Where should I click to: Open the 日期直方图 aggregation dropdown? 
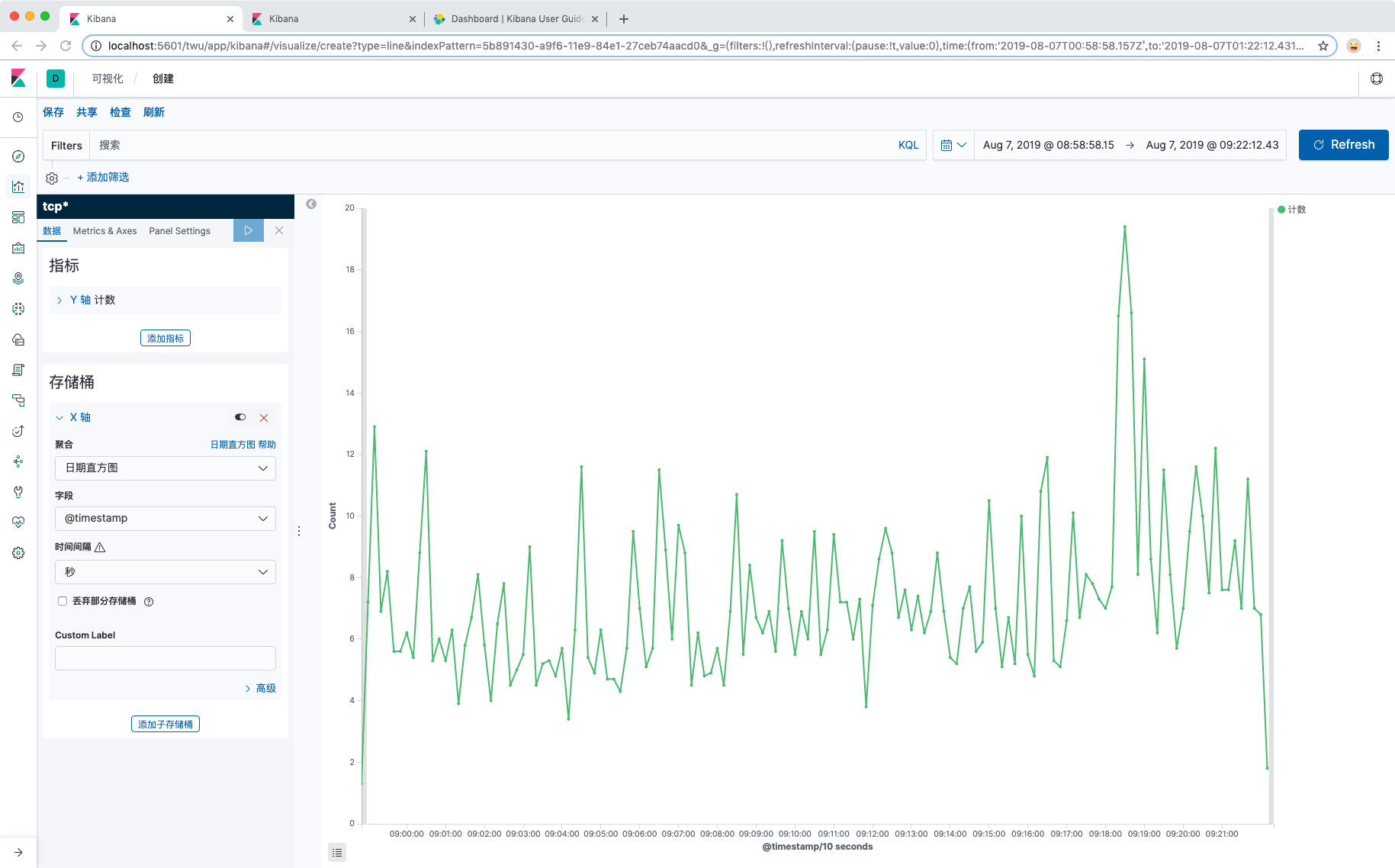tap(166, 468)
